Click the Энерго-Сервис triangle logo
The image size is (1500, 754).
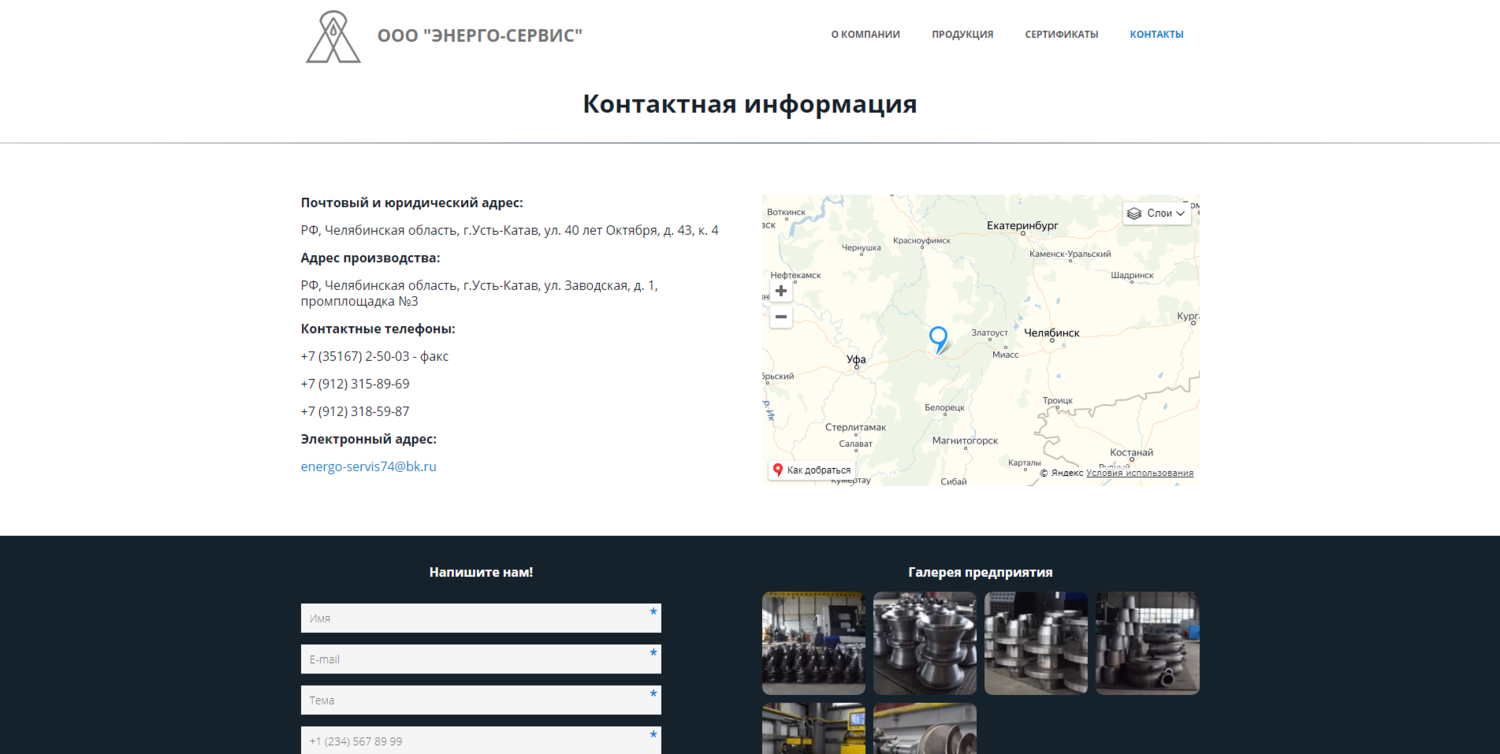click(333, 36)
